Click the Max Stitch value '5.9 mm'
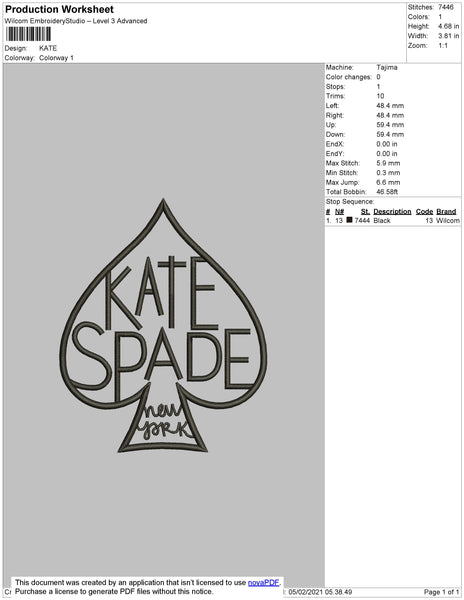This screenshot has width=464, height=600. 388,163
